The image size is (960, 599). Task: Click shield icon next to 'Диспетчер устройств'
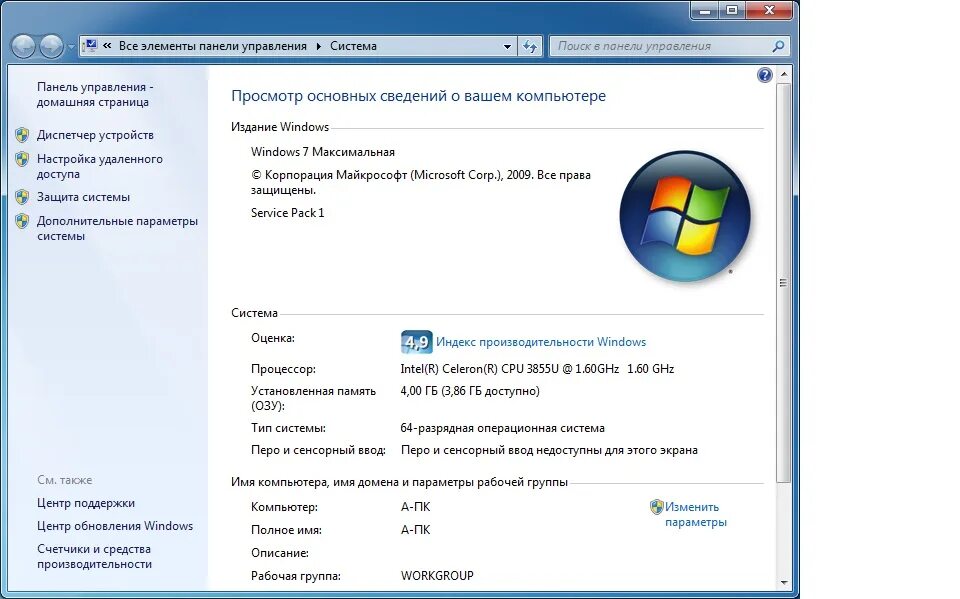click(x=22, y=135)
